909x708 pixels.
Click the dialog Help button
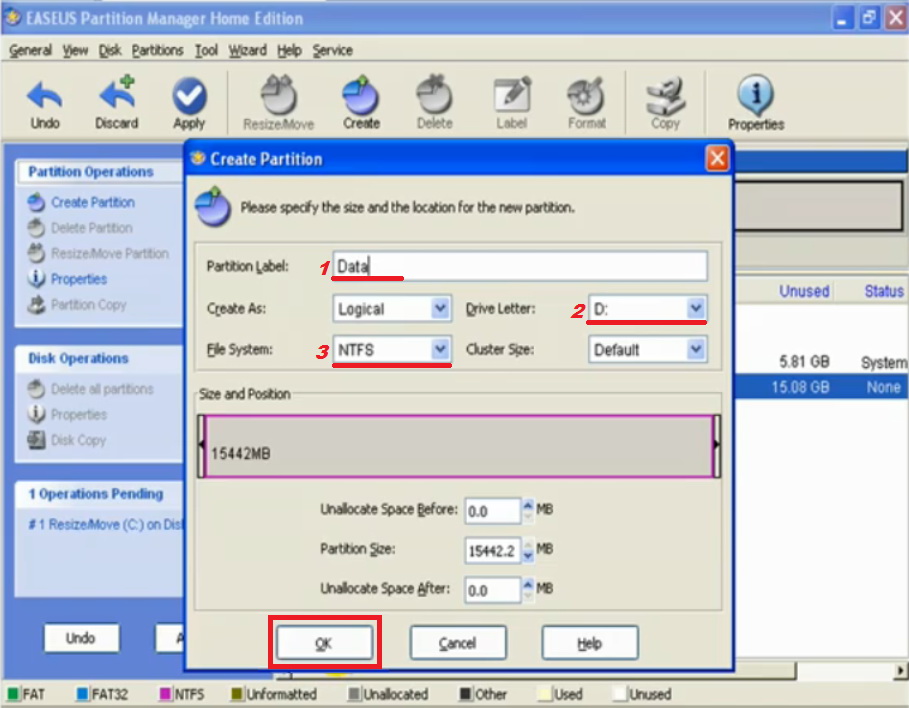point(590,642)
